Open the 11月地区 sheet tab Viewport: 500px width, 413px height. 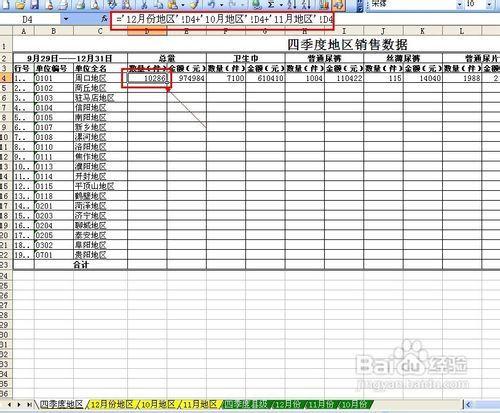pos(200,404)
